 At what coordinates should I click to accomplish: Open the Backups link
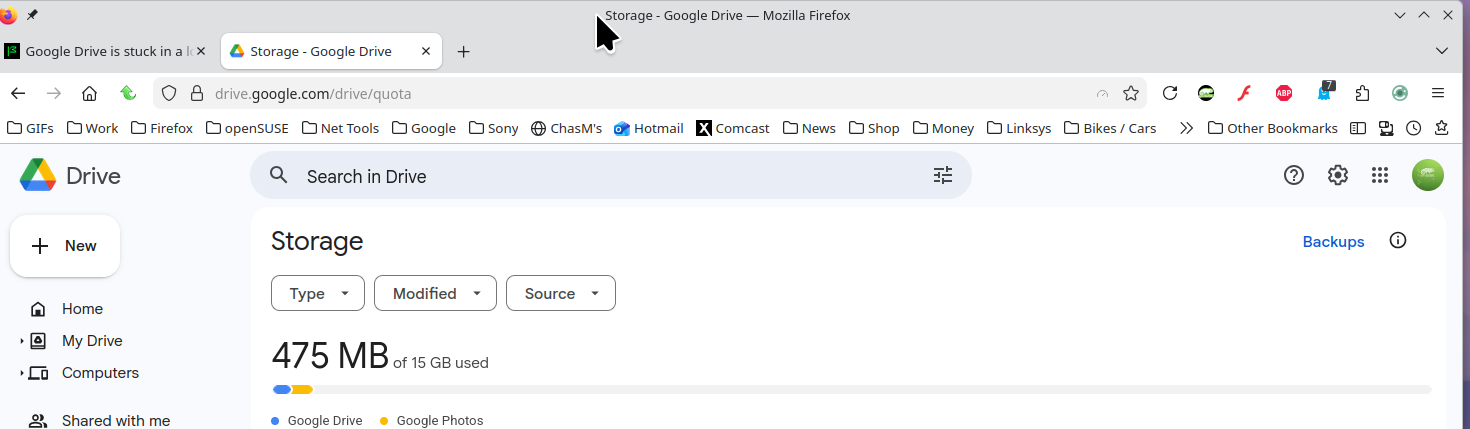1333,242
